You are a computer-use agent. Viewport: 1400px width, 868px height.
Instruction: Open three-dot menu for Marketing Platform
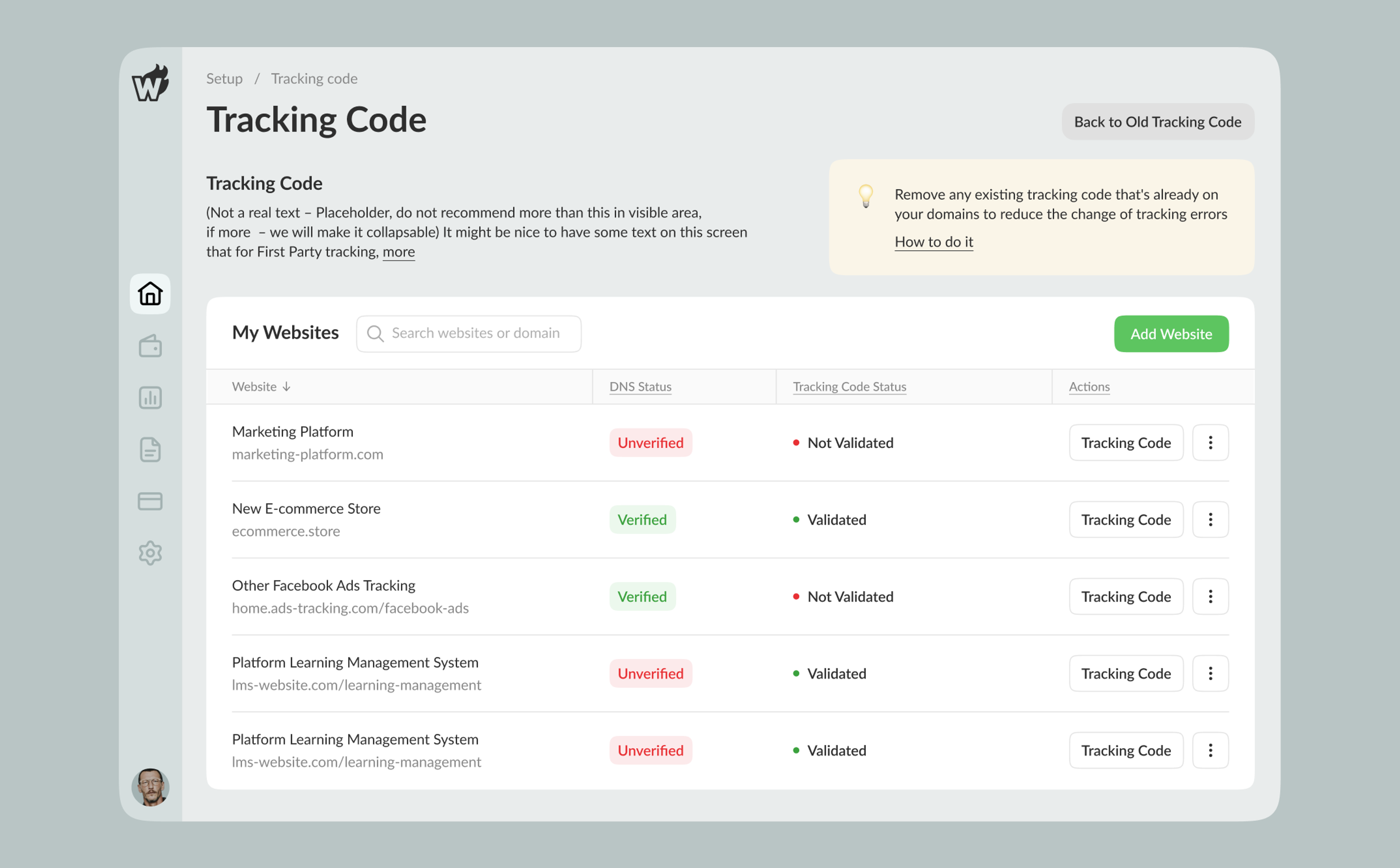tap(1210, 443)
